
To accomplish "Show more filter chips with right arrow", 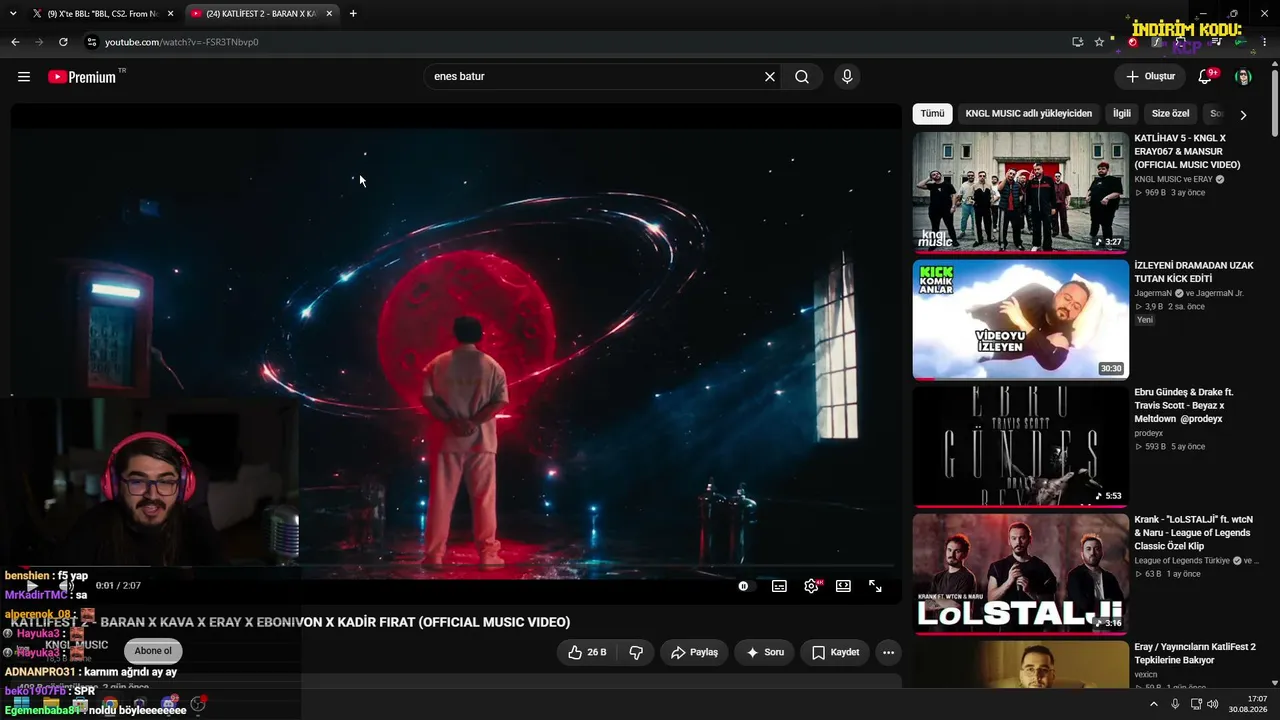I will pyautogui.click(x=1243, y=114).
